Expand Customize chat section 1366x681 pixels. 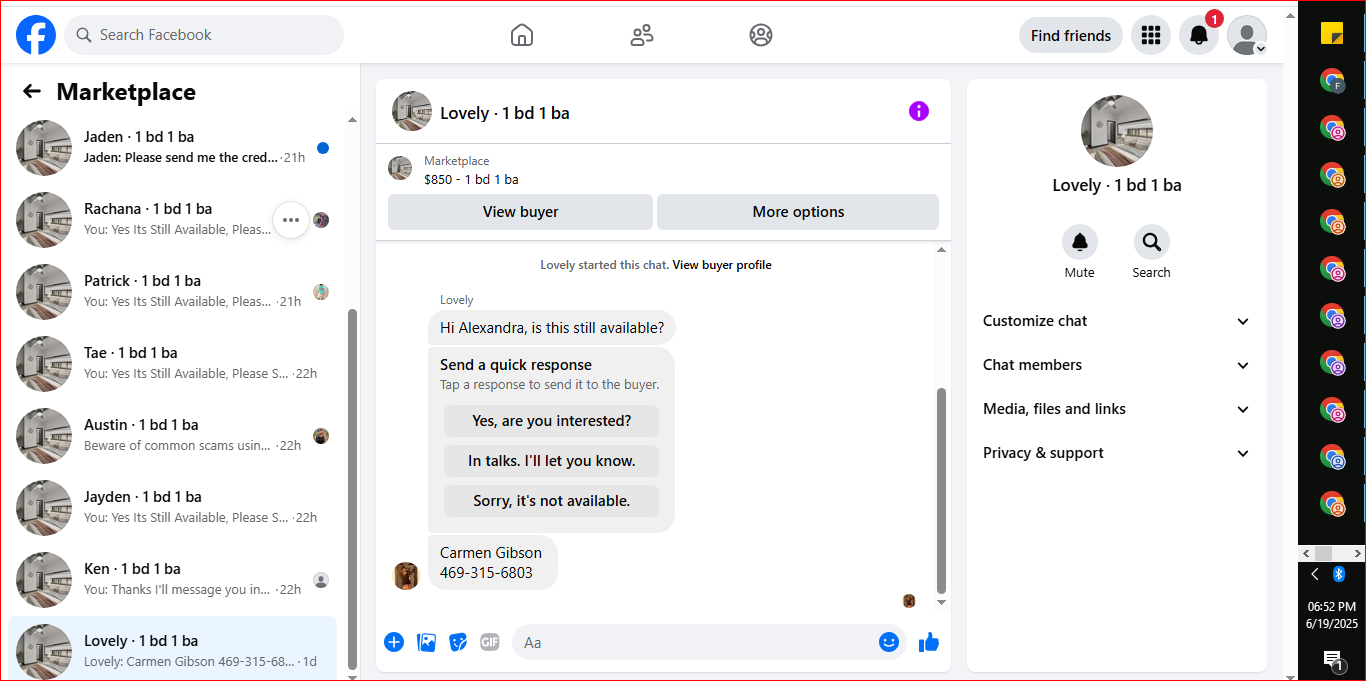pyautogui.click(x=1117, y=321)
